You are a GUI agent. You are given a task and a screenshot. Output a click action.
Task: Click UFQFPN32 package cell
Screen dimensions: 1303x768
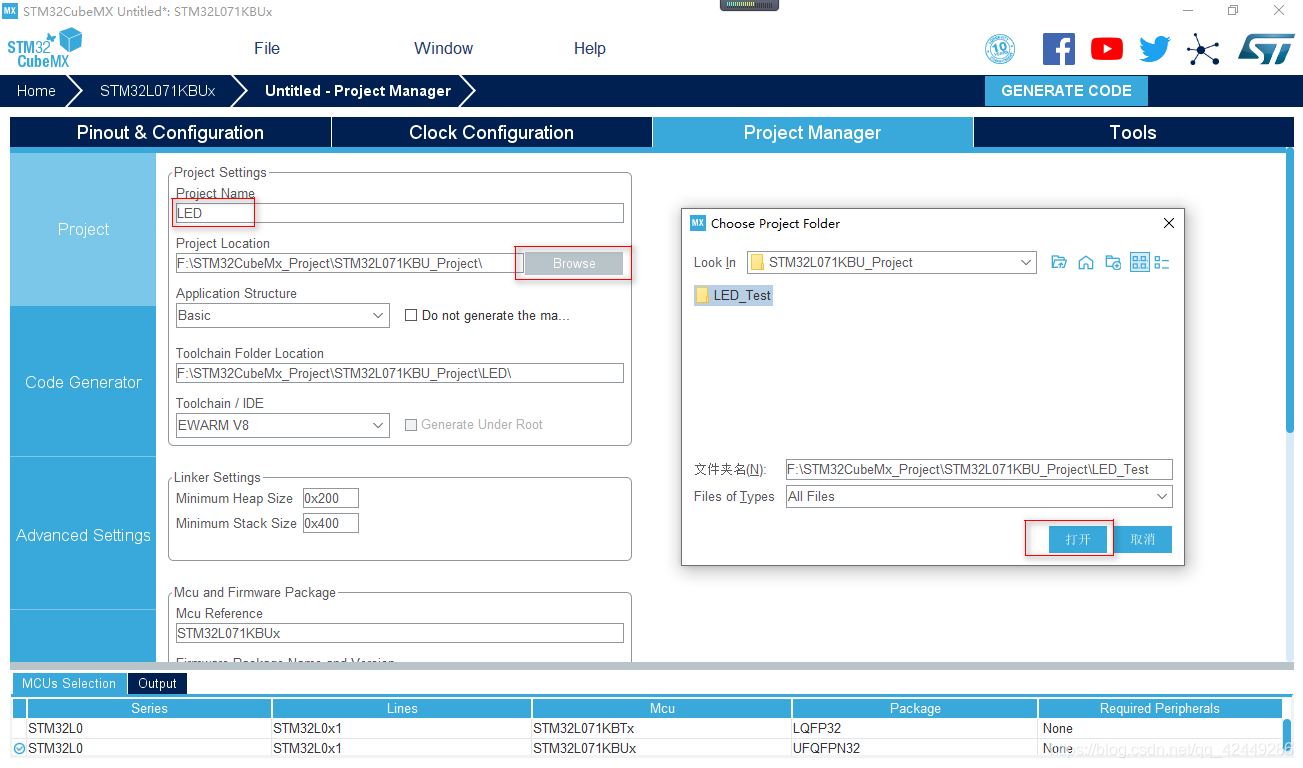click(x=915, y=748)
